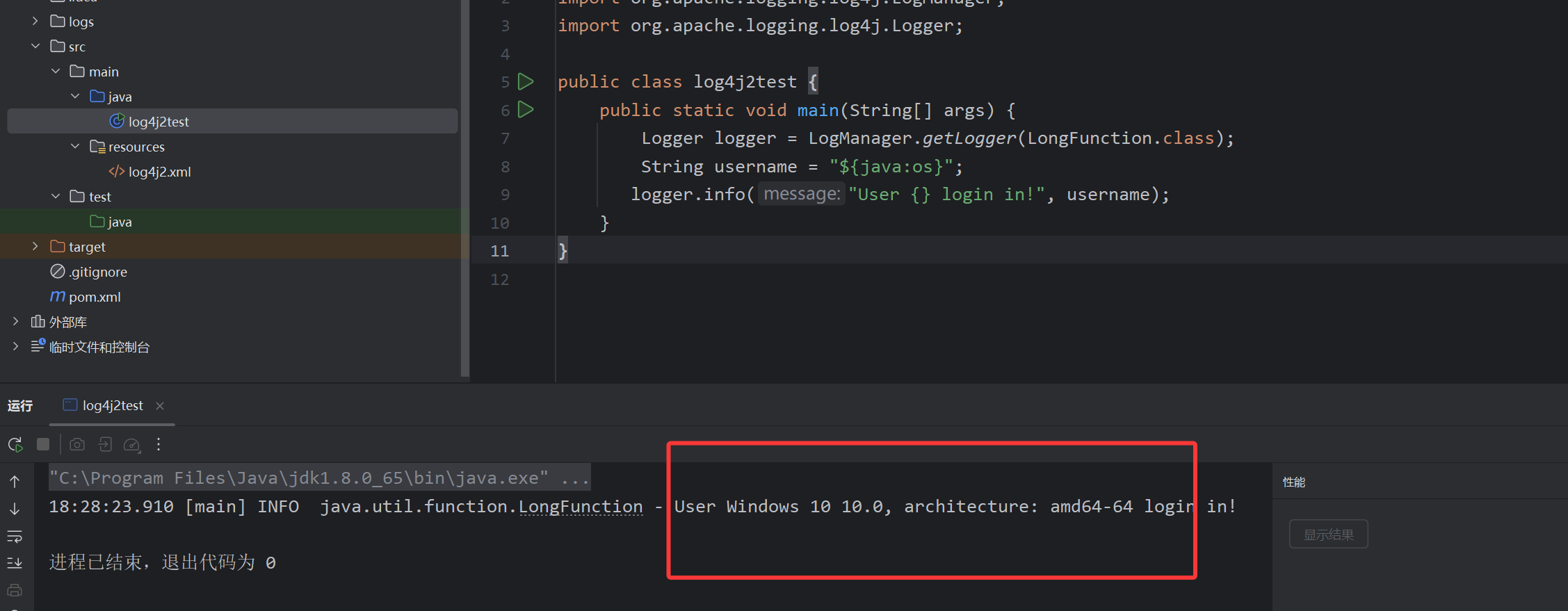This screenshot has width=1568, height=611.
Task: Click the 显示结果 button
Action: point(1328,535)
